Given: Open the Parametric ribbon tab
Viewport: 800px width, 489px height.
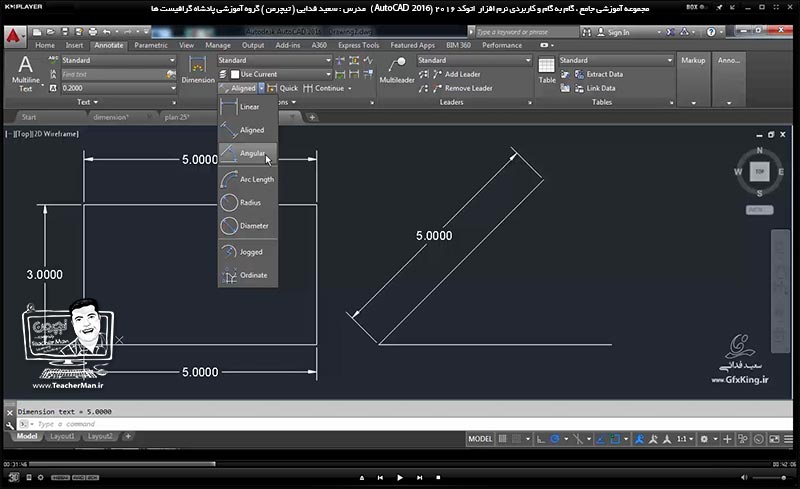Looking at the screenshot, I should point(151,45).
